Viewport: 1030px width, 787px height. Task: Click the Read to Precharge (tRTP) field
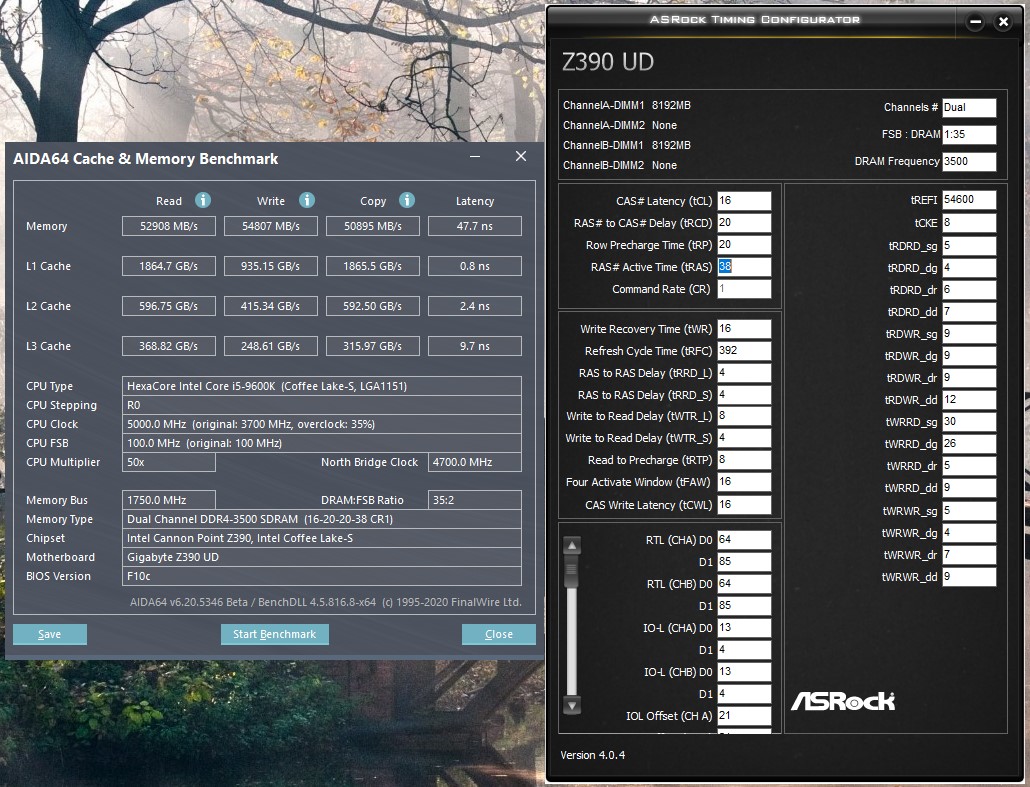click(744, 460)
